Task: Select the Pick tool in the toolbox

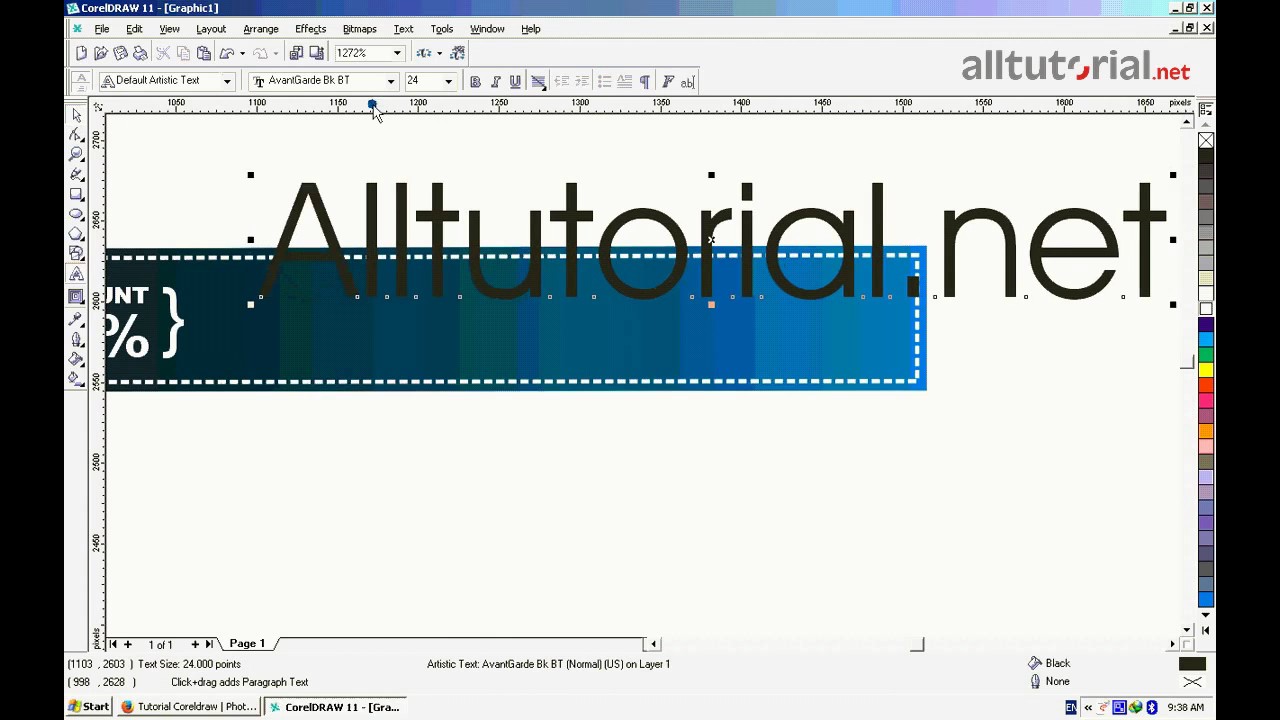Action: tap(76, 115)
